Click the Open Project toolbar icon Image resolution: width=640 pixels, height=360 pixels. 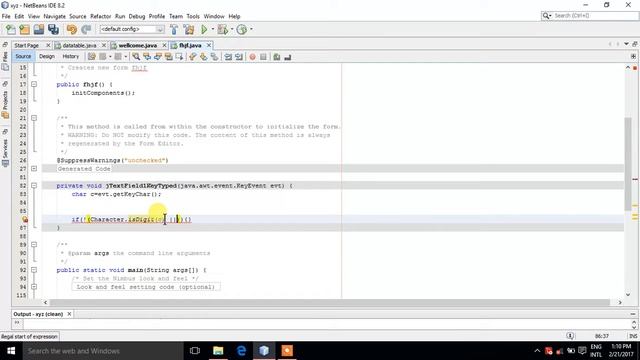[x=39, y=29]
